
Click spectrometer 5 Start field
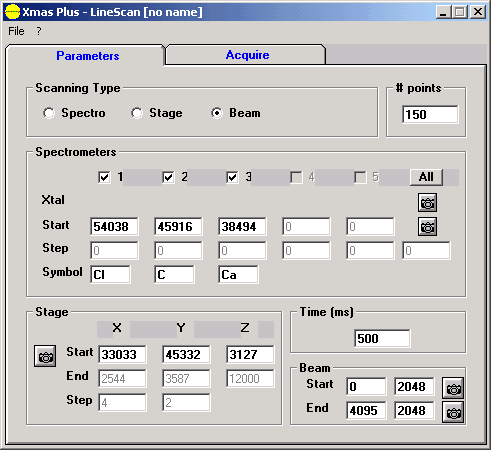370,227
